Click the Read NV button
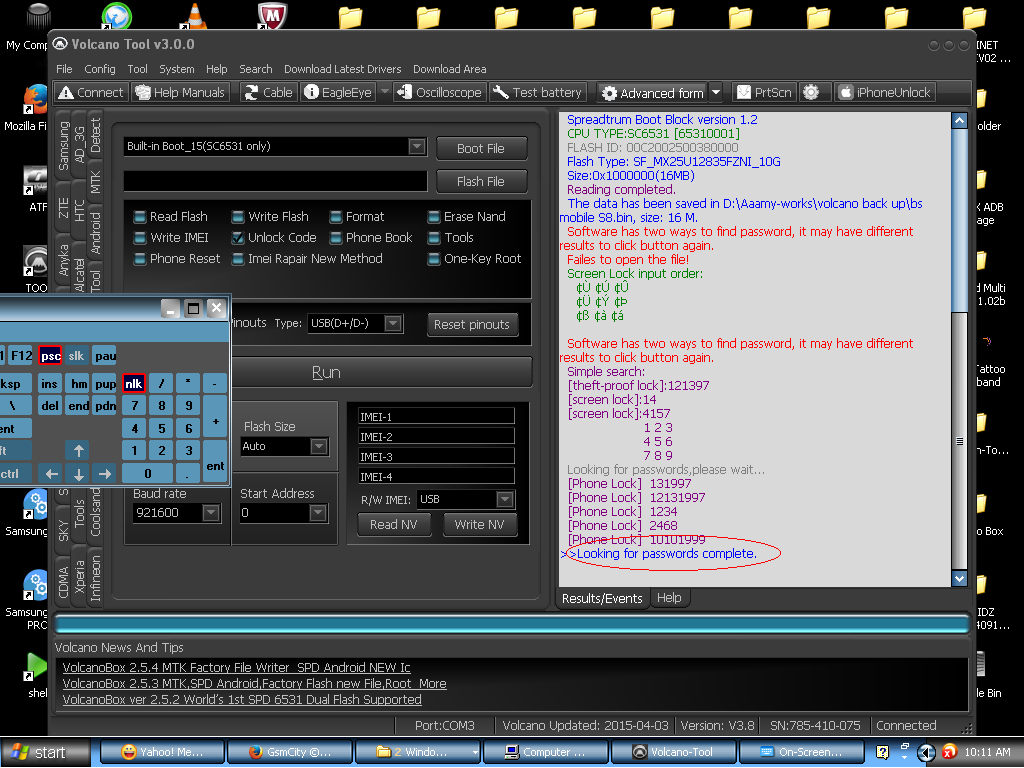The image size is (1024, 768). pyautogui.click(x=393, y=524)
